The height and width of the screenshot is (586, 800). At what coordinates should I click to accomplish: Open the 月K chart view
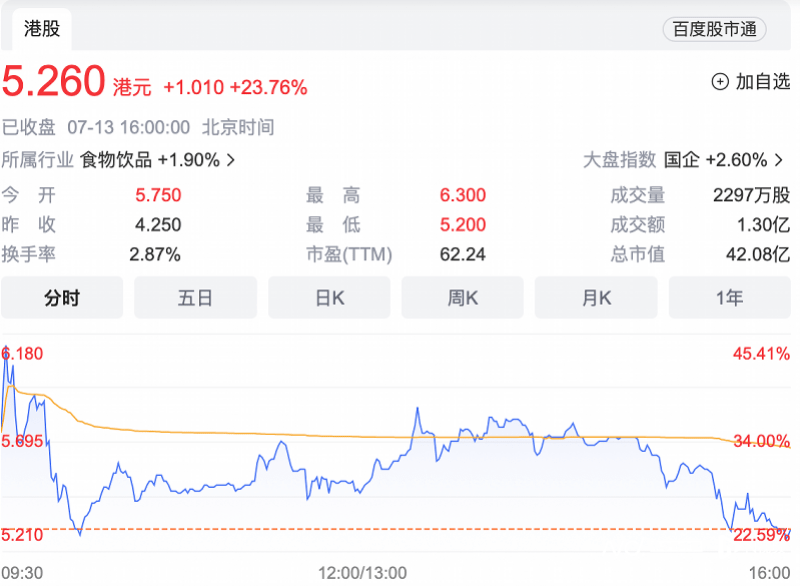point(596,297)
